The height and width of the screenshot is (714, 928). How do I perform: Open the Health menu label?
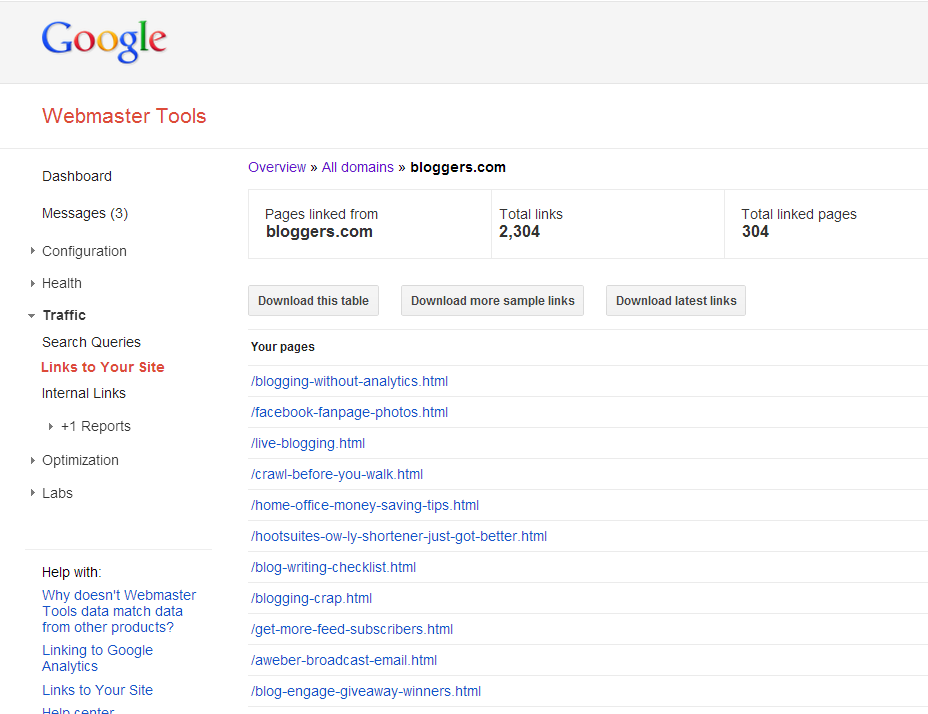pyautogui.click(x=62, y=284)
